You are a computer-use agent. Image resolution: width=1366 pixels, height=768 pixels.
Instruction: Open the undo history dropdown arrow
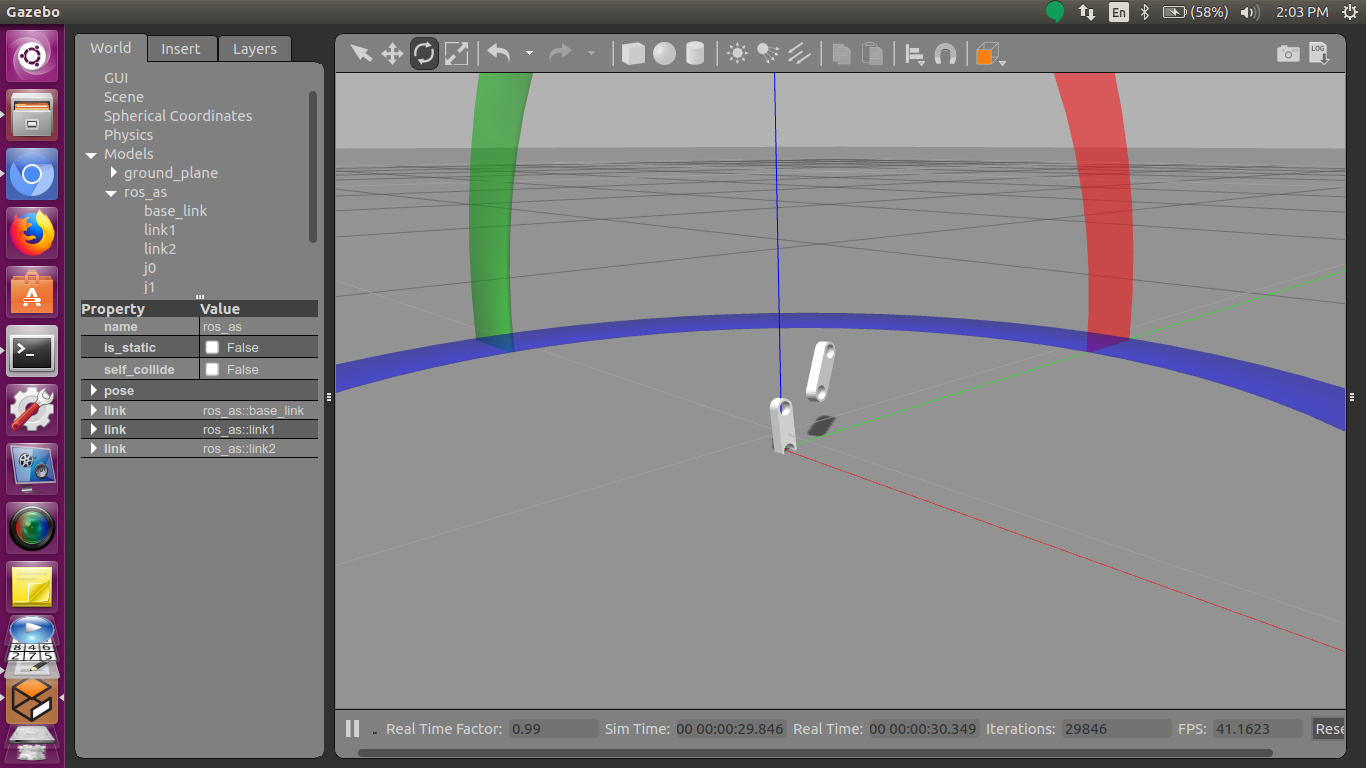[529, 53]
